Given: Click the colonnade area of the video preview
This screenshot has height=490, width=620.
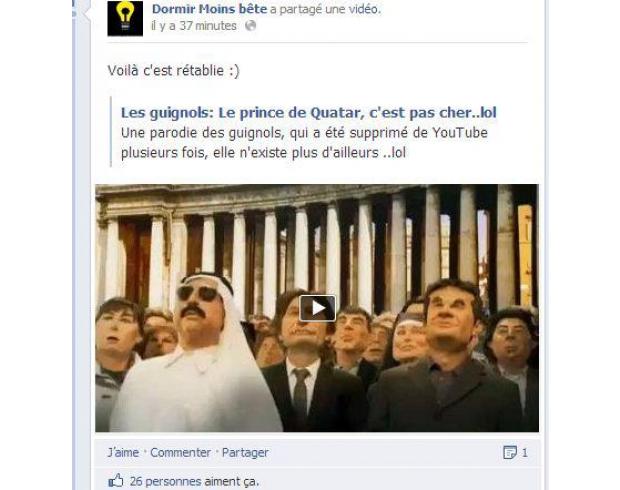Looking at the screenshot, I should pos(317,237).
